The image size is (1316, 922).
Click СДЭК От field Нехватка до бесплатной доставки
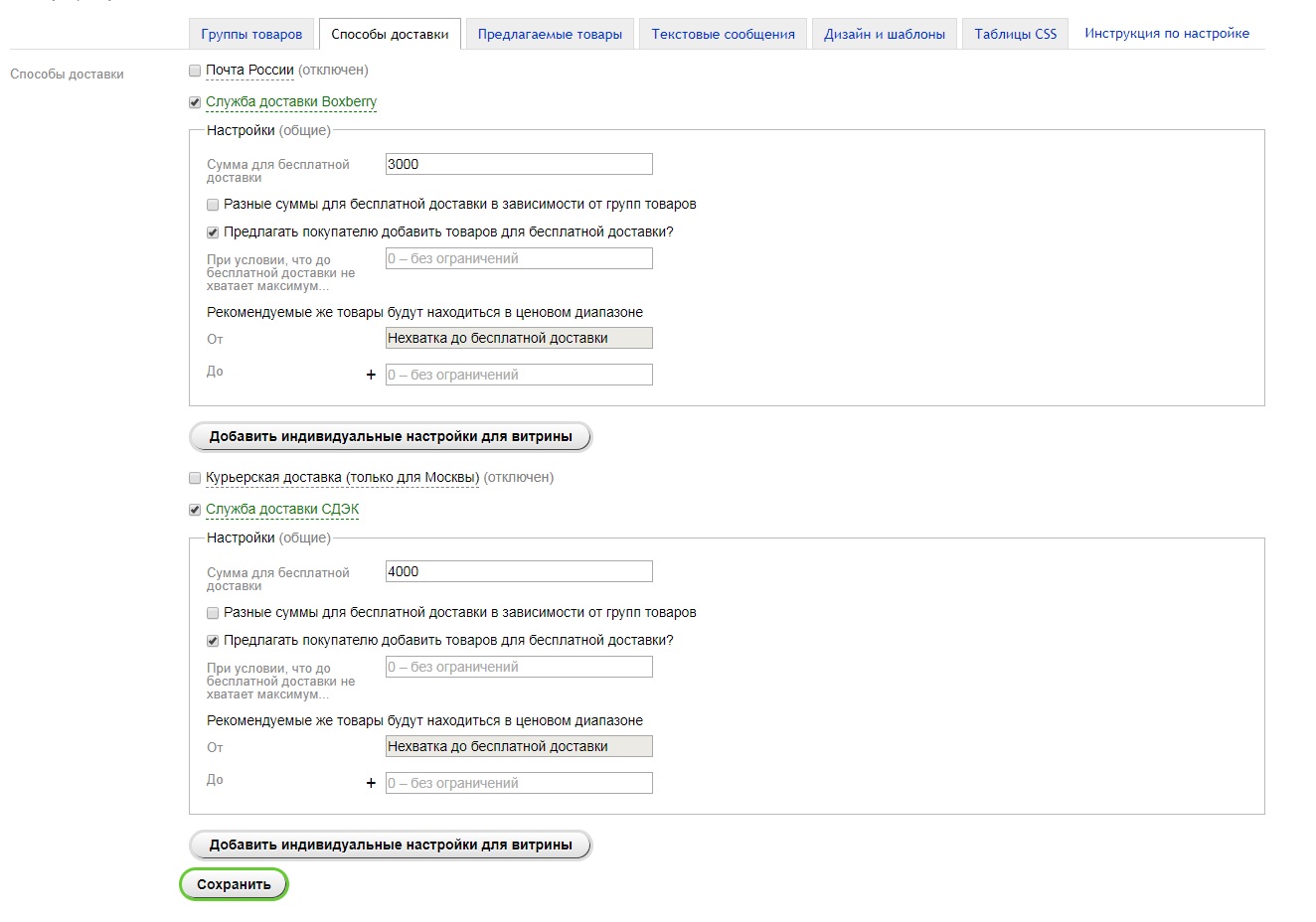coord(519,746)
